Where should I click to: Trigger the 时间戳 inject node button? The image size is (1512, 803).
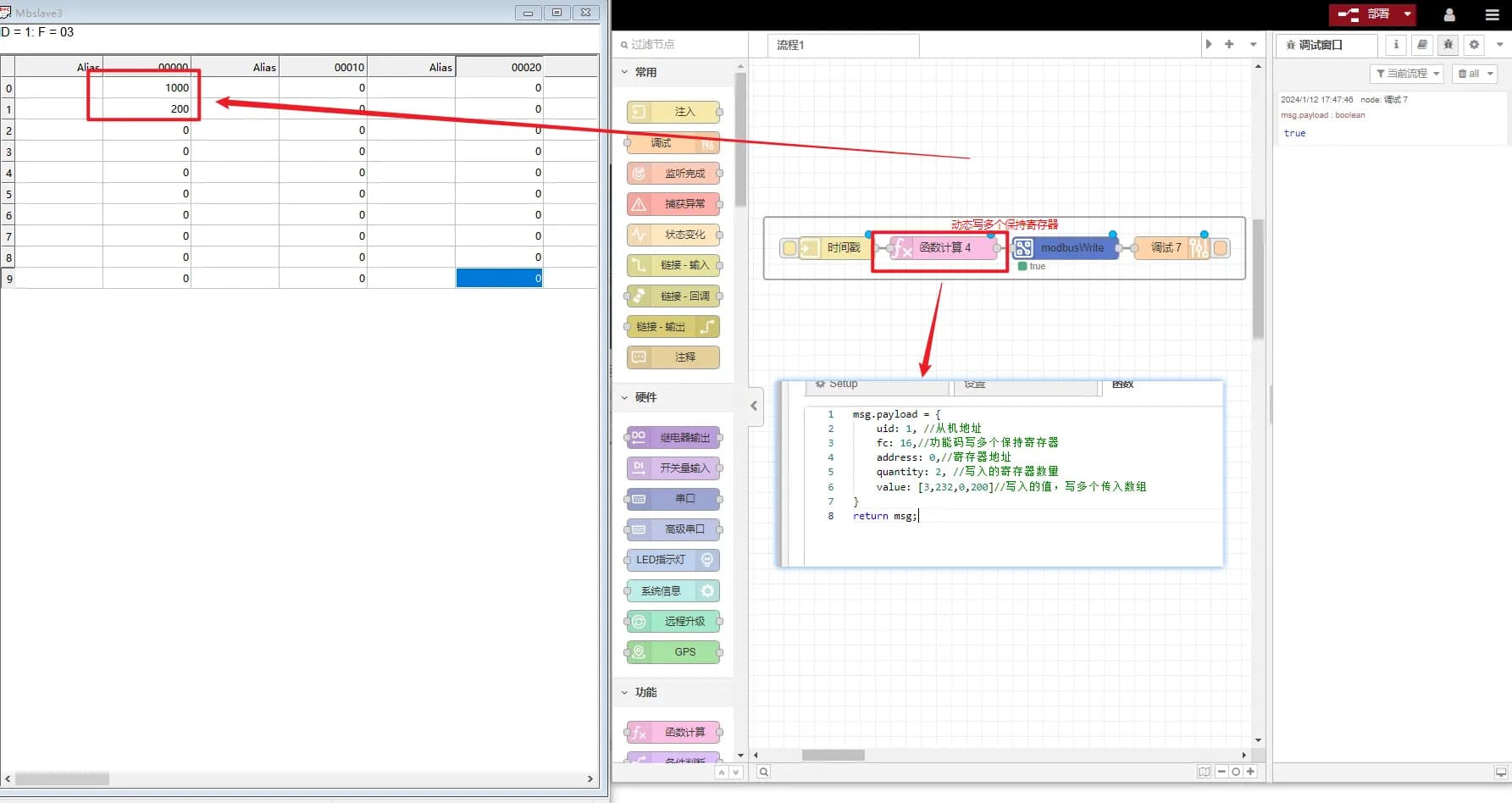[789, 248]
